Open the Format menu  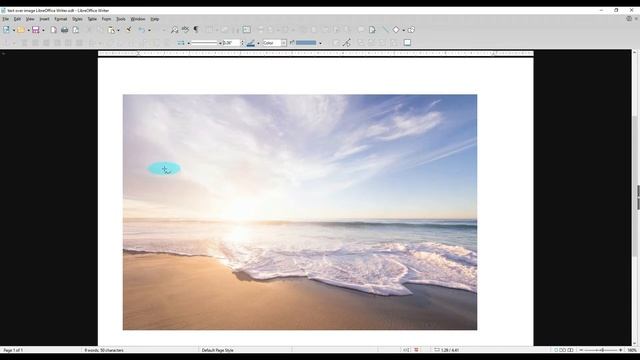tap(61, 19)
